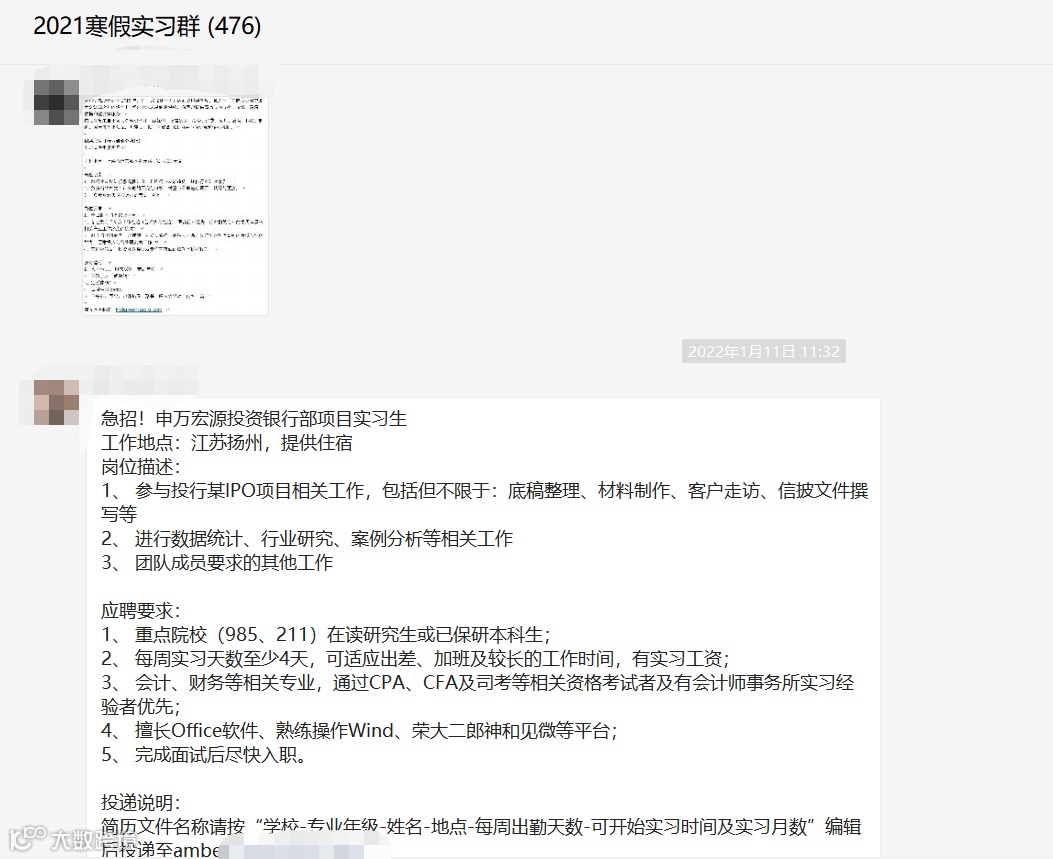The height and width of the screenshot is (859, 1053).
Task: Click the 应聘要求 heading
Action: coord(140,611)
